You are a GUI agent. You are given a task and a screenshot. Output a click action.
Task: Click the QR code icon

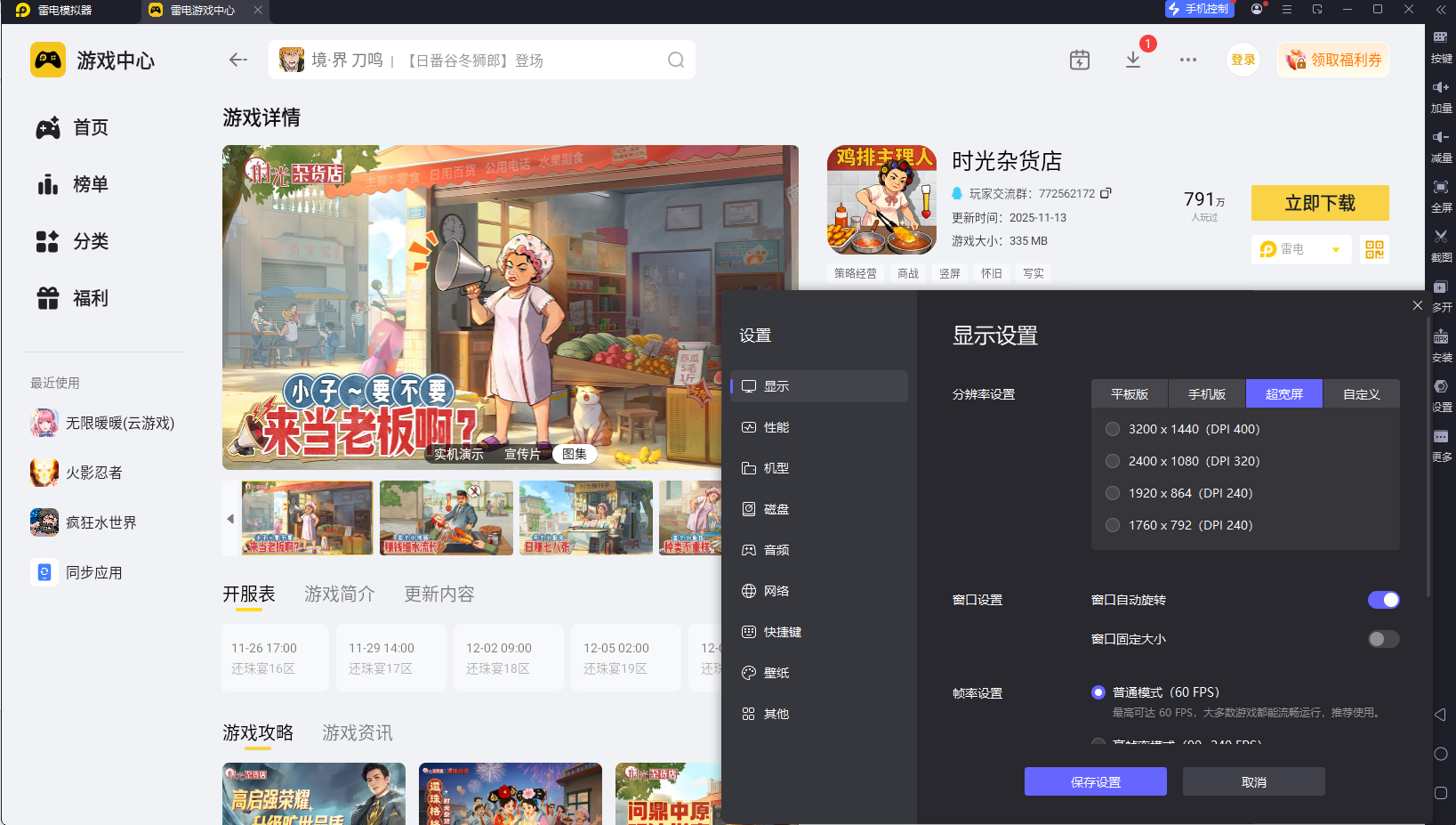[x=1374, y=249]
